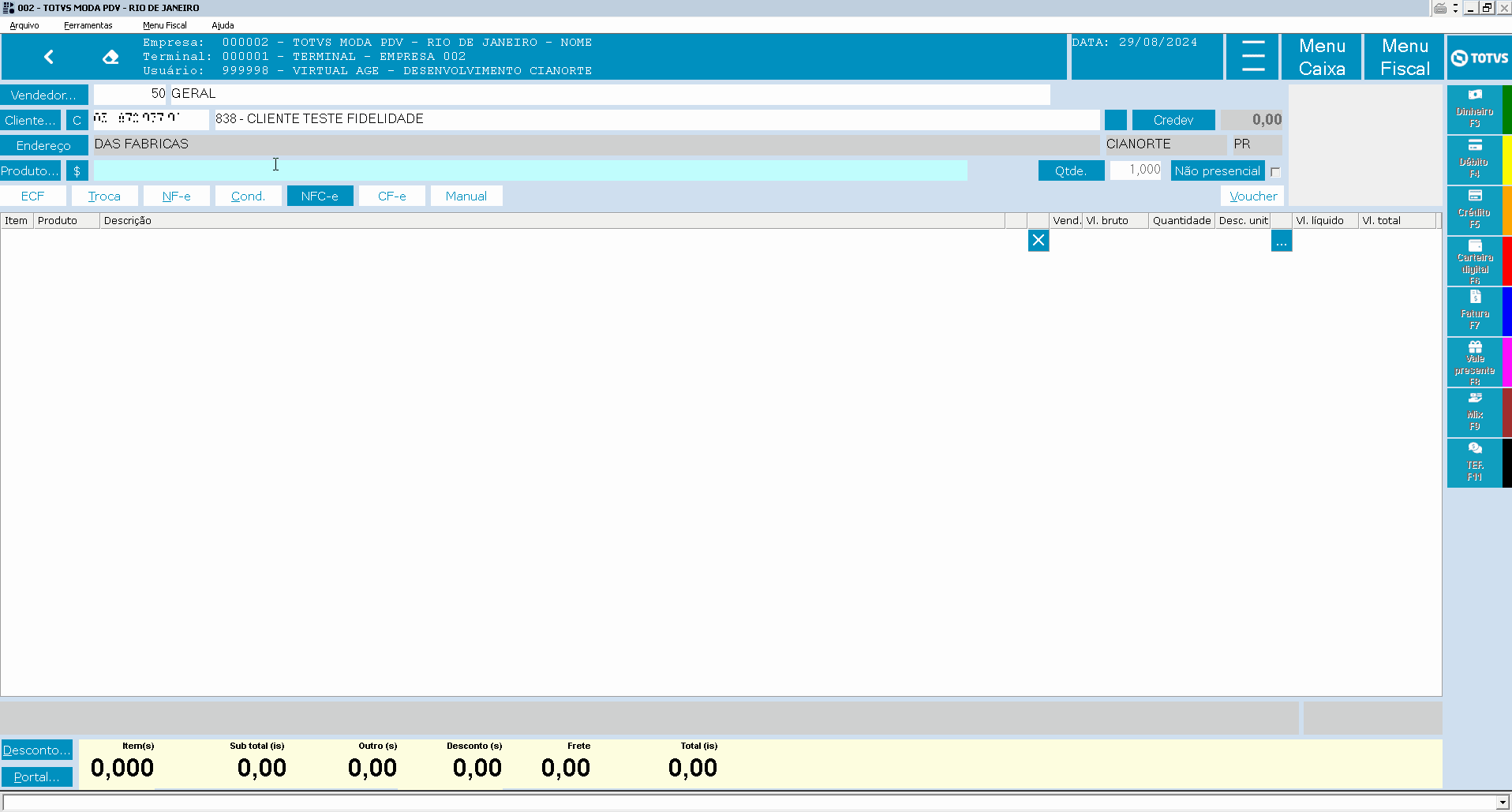Click the Vl. bruto column header
Image resolution: width=1512 pixels, height=812 pixels.
(1115, 221)
